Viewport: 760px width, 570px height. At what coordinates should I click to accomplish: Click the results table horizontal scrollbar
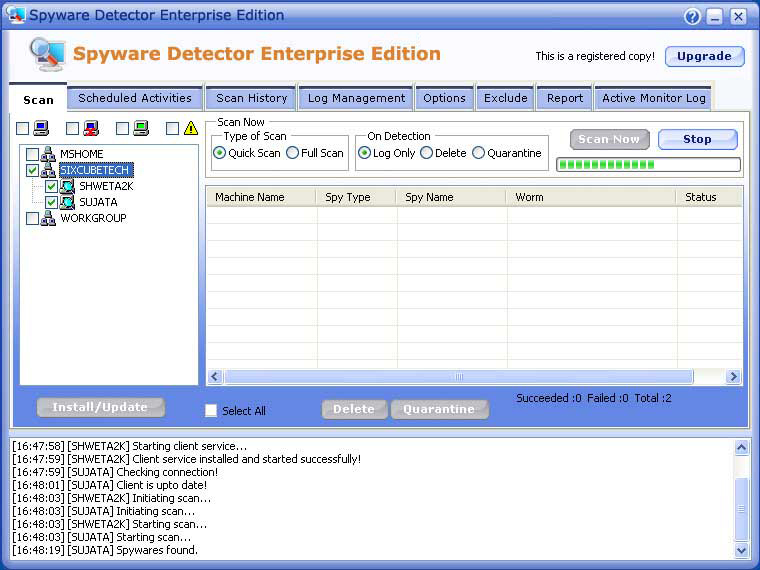coord(459,377)
